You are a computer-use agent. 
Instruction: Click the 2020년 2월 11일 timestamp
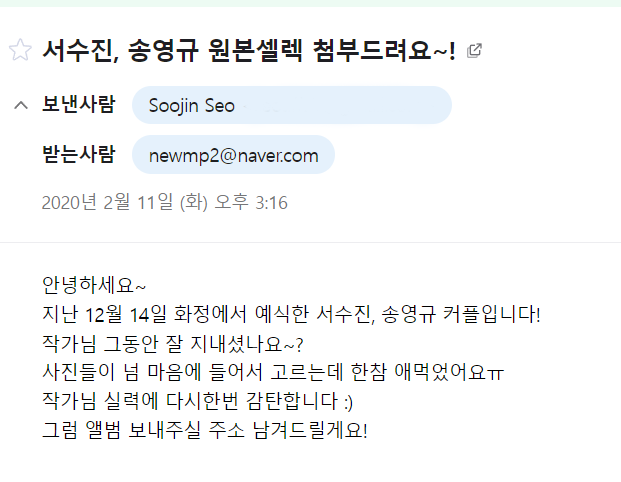164,203
